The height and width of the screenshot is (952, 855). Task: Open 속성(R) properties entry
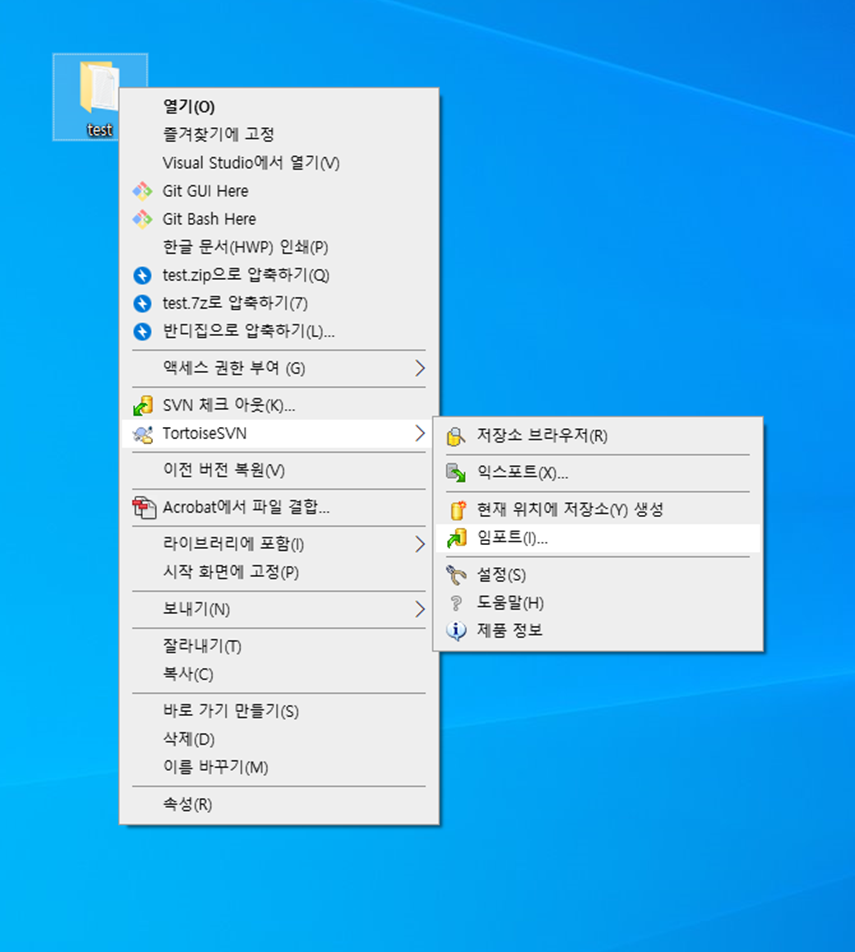pyautogui.click(x=279, y=804)
